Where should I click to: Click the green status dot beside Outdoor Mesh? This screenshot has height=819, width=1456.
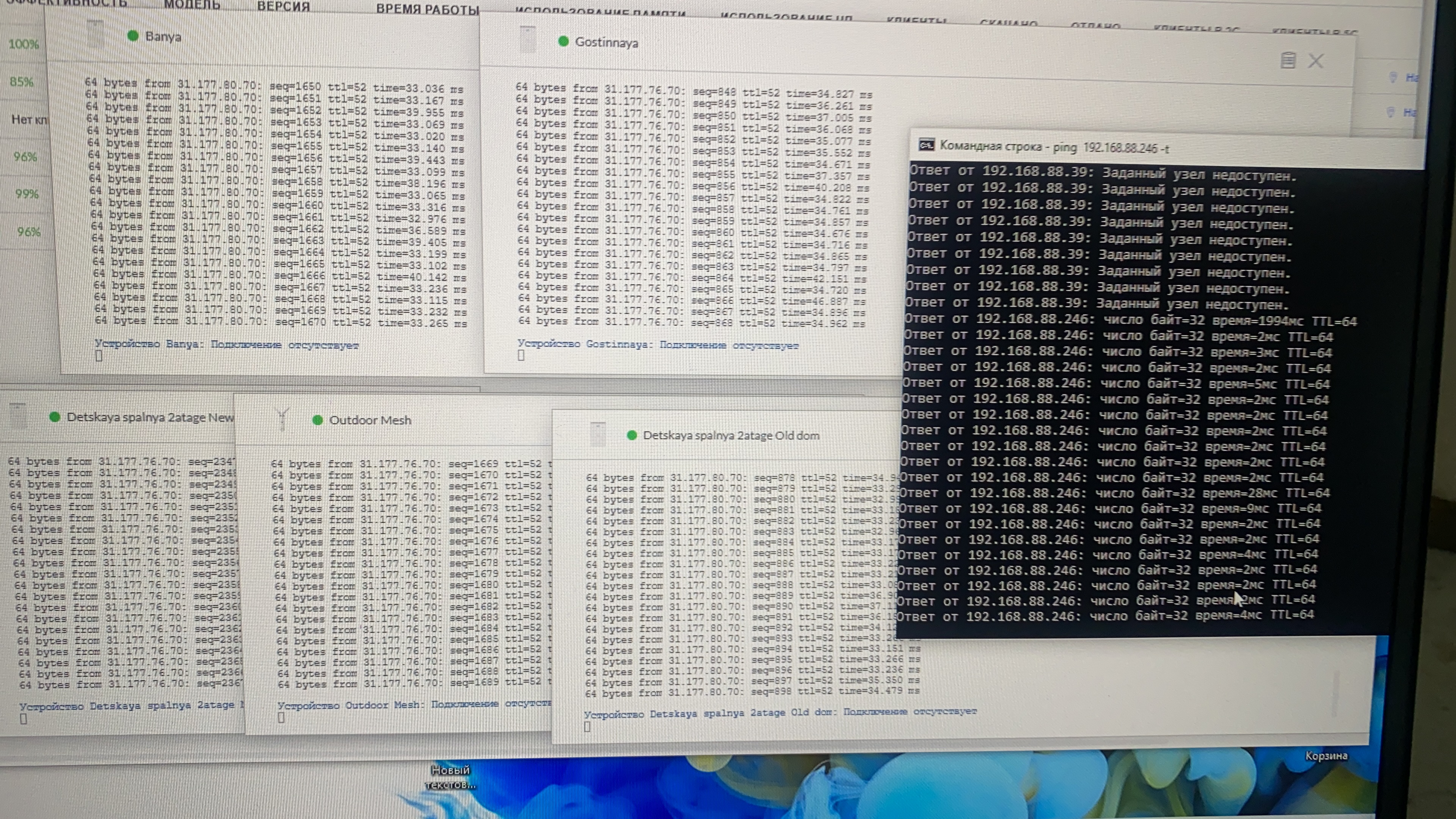click(318, 420)
